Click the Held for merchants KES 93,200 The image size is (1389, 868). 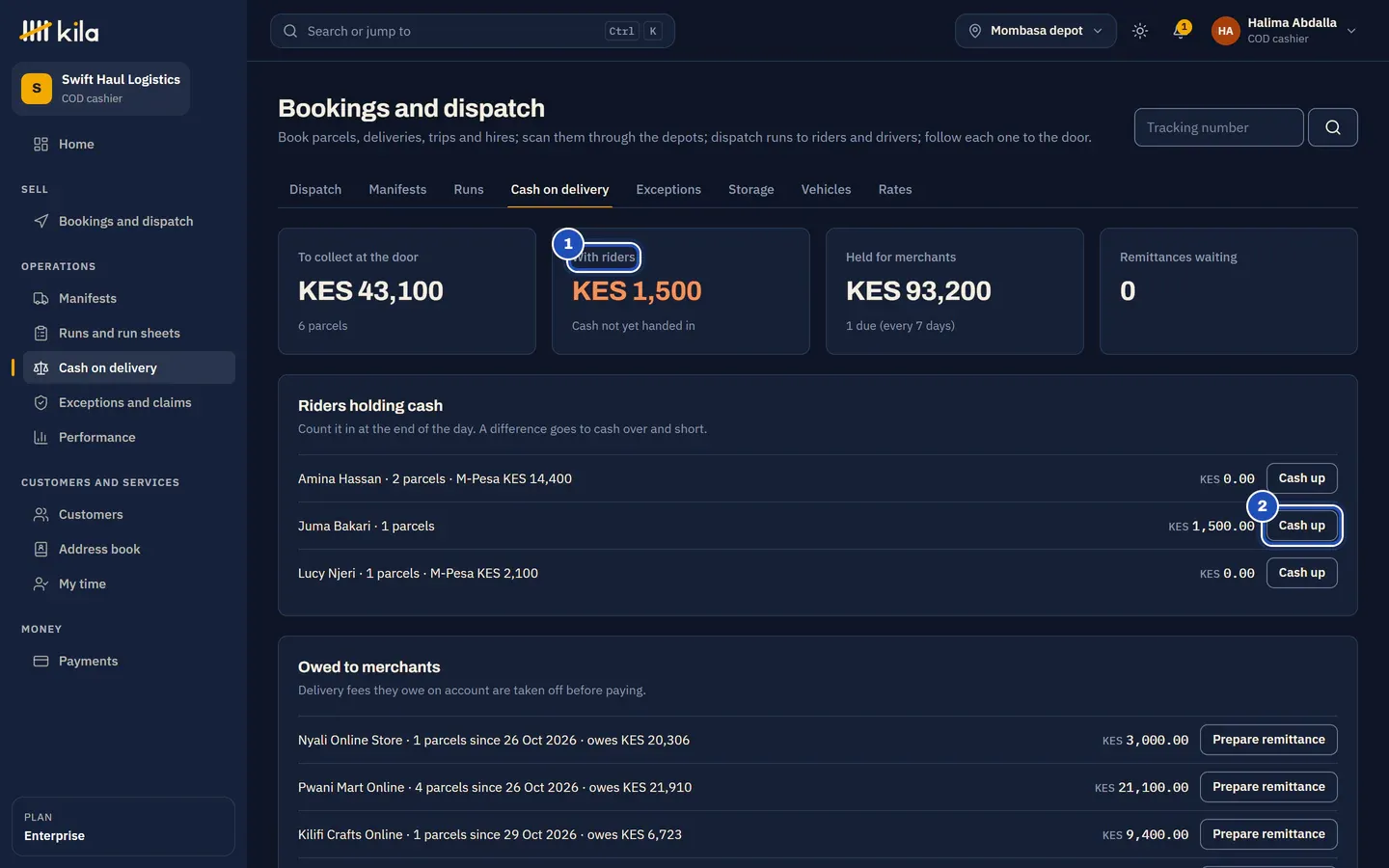coord(918,290)
